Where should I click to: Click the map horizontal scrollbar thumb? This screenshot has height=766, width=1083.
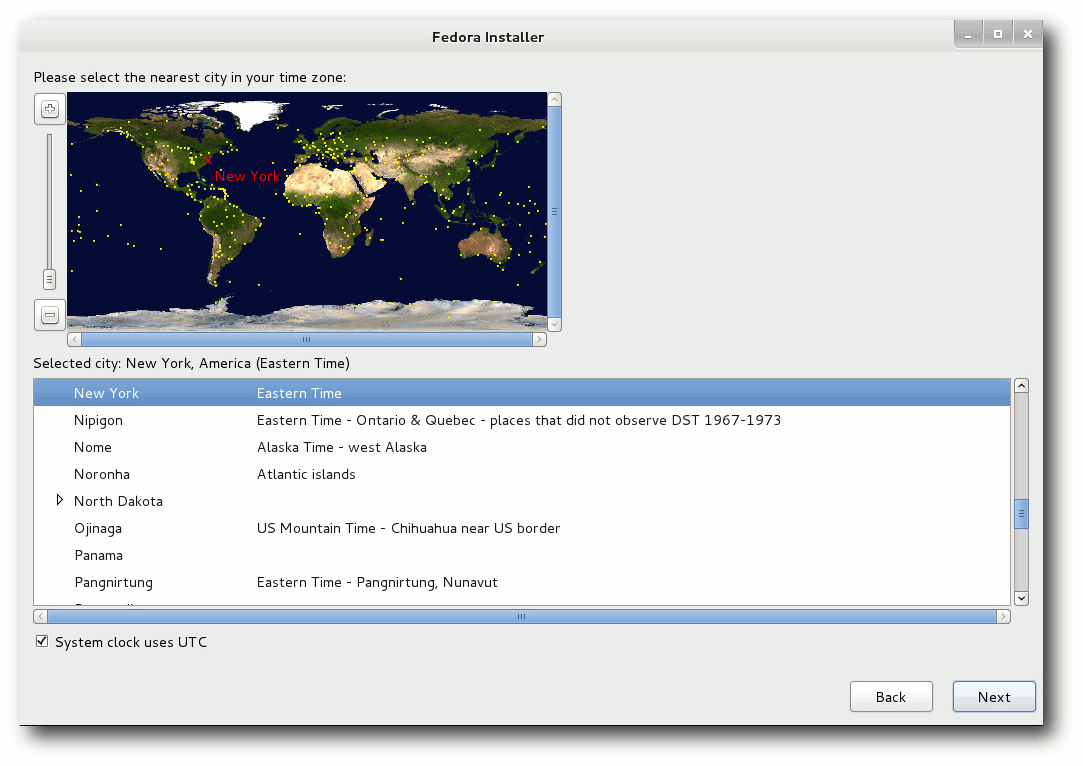(307, 339)
